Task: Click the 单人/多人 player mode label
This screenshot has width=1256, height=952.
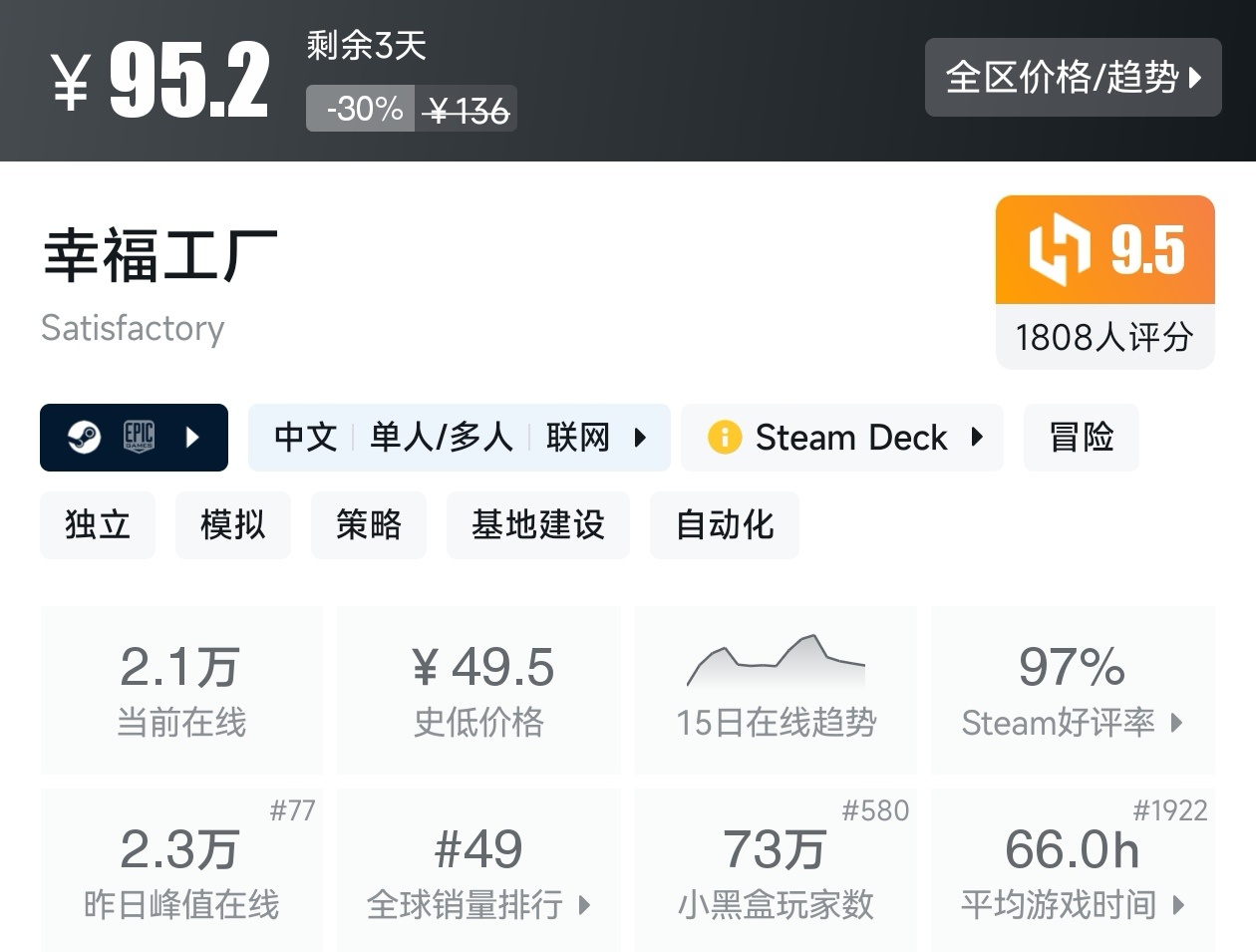Action: (442, 437)
